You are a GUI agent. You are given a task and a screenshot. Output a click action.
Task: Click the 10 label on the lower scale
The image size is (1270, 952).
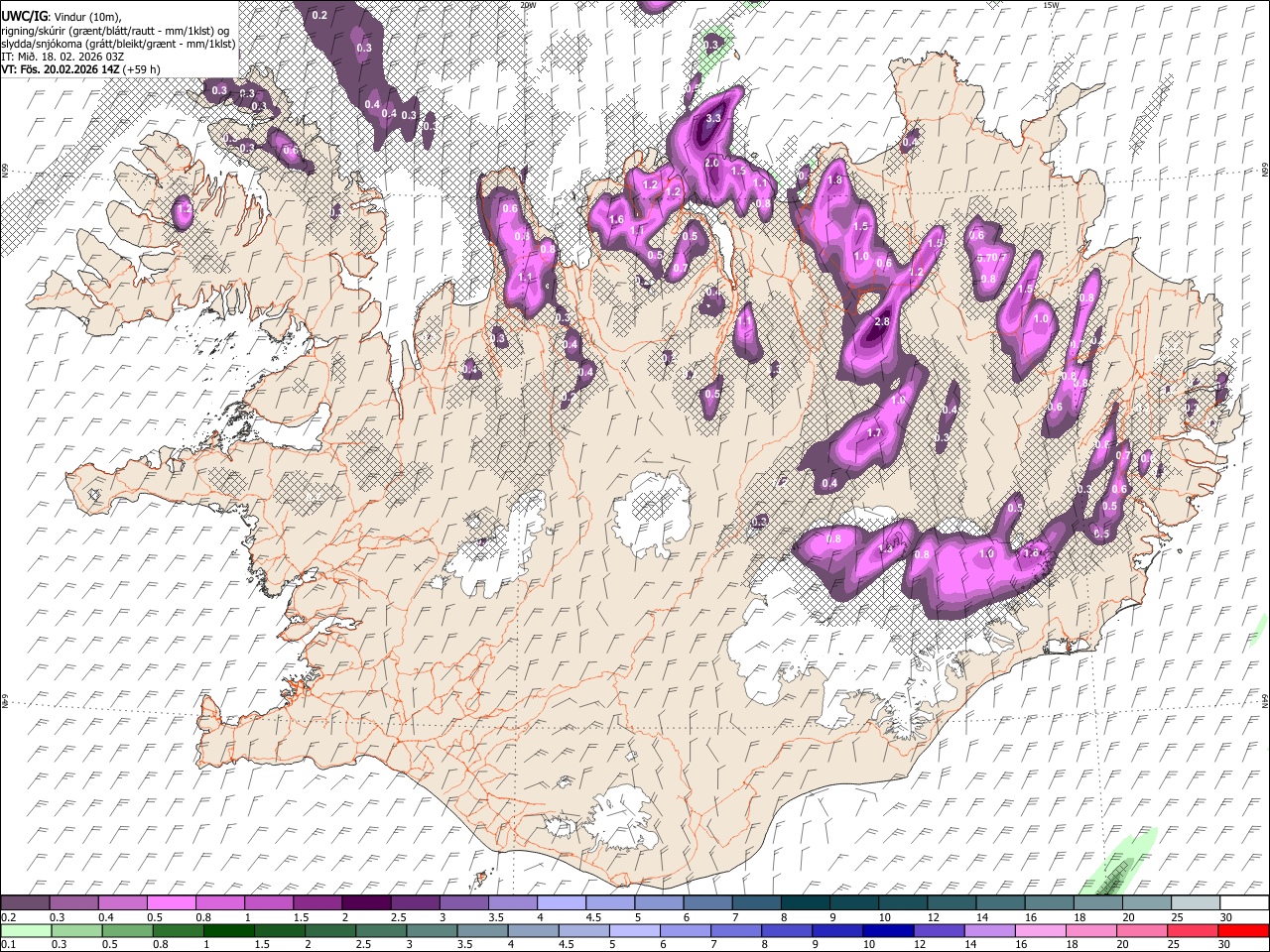(x=869, y=944)
